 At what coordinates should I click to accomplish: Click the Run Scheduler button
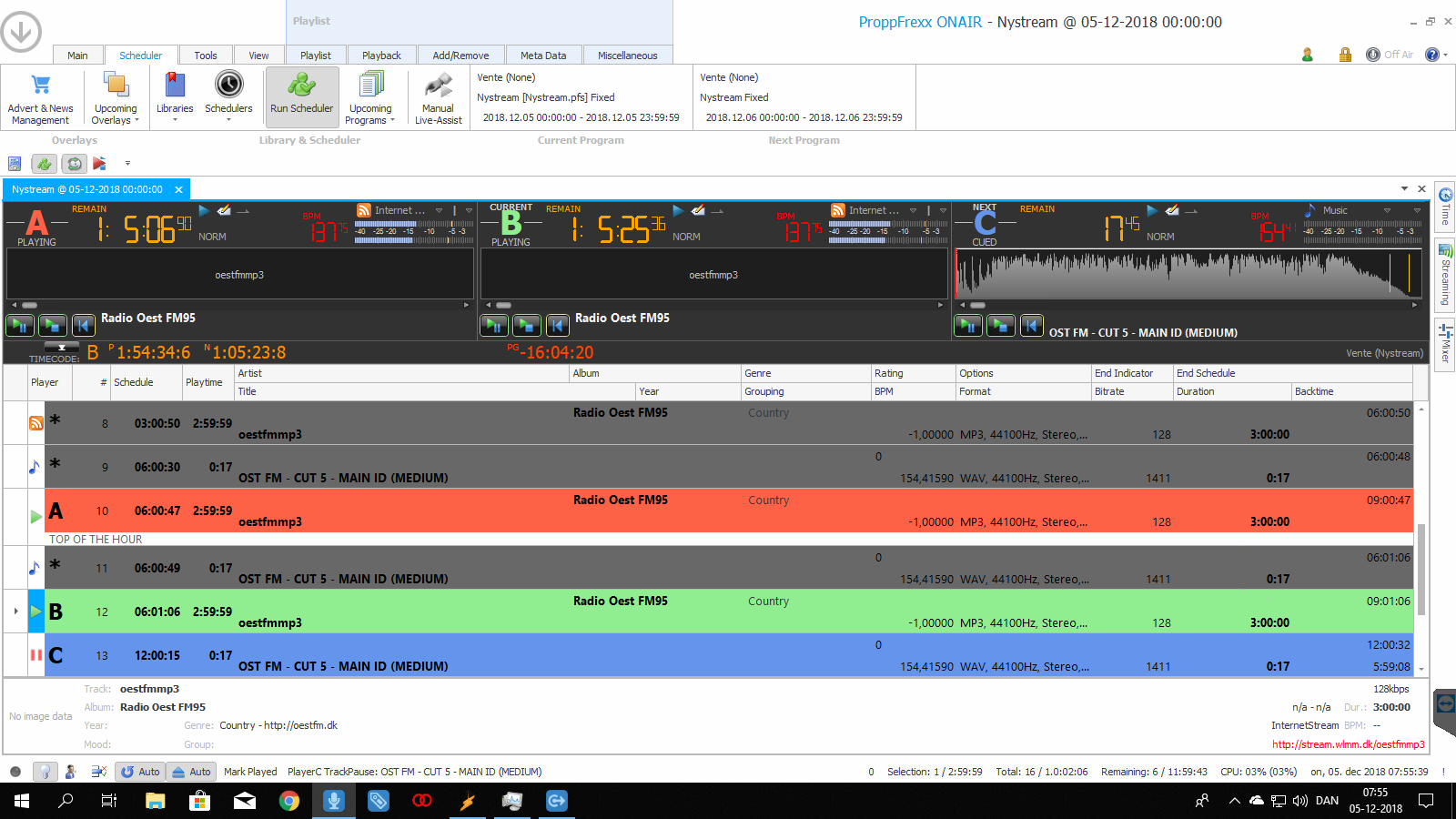pyautogui.click(x=302, y=96)
